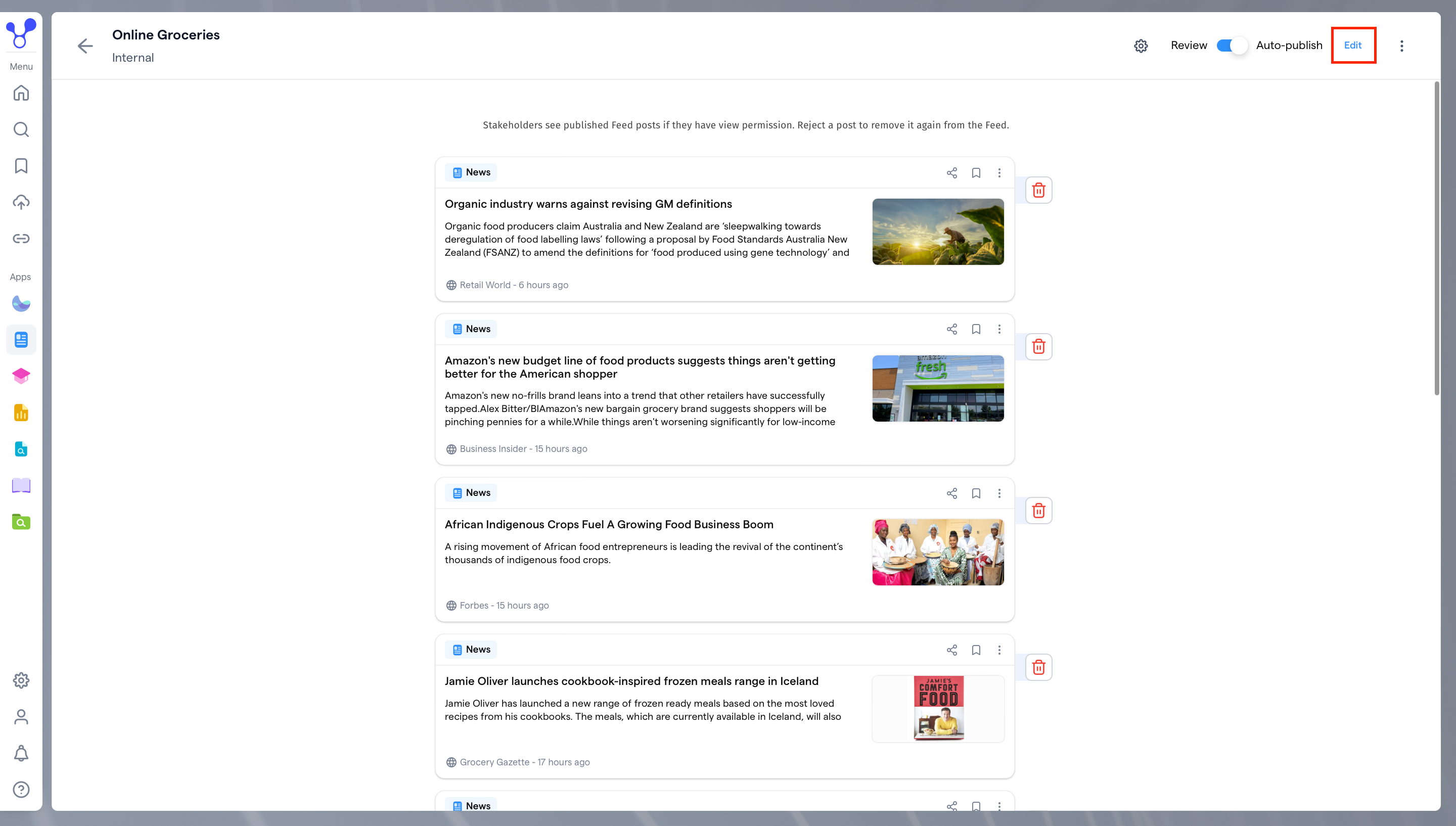Click the News tag on the Jamie Oliver post
The width and height of the screenshot is (1456, 826).
[x=471, y=650]
